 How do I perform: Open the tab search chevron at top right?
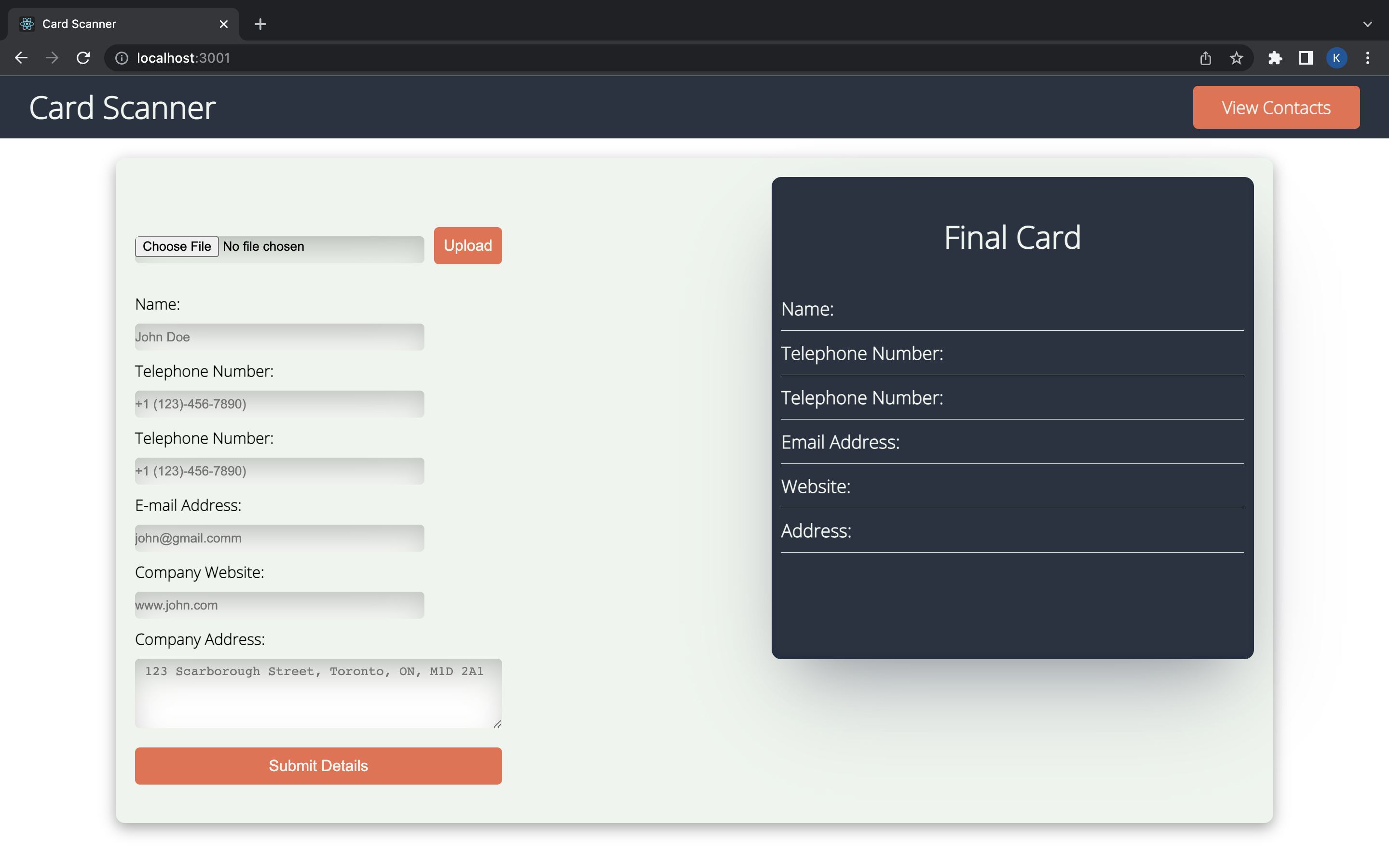pos(1368,24)
